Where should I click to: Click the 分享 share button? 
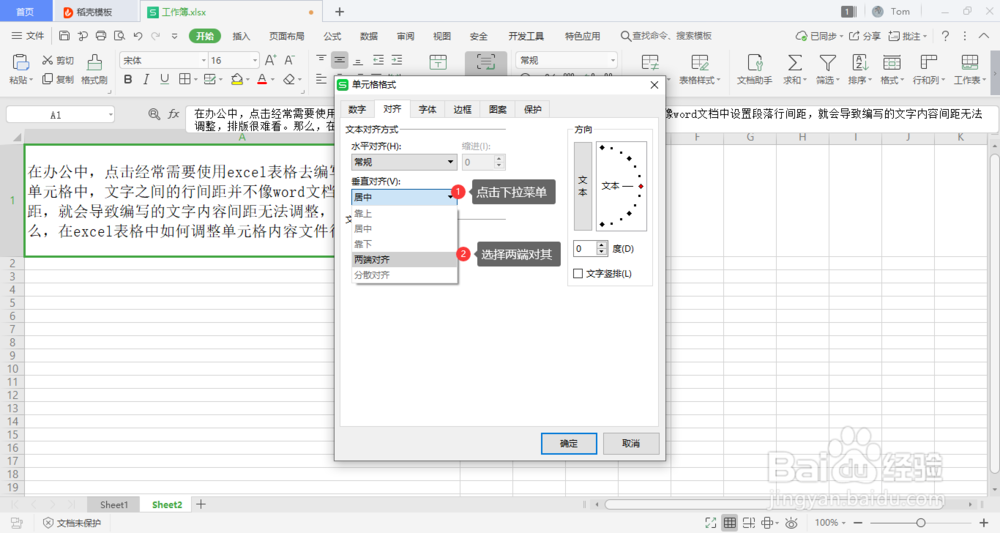[x=865, y=36]
